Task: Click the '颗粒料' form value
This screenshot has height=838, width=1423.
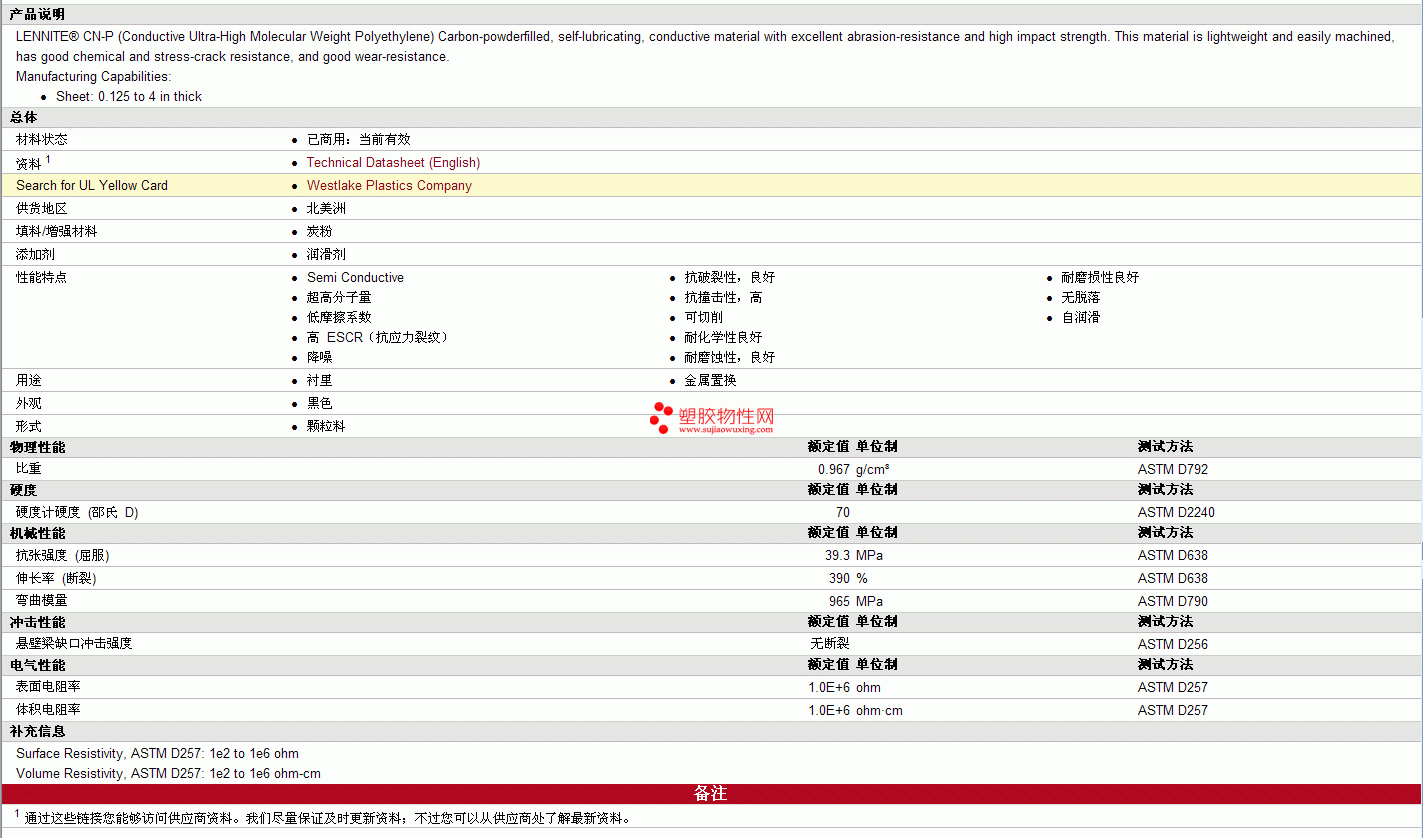Action: (326, 426)
